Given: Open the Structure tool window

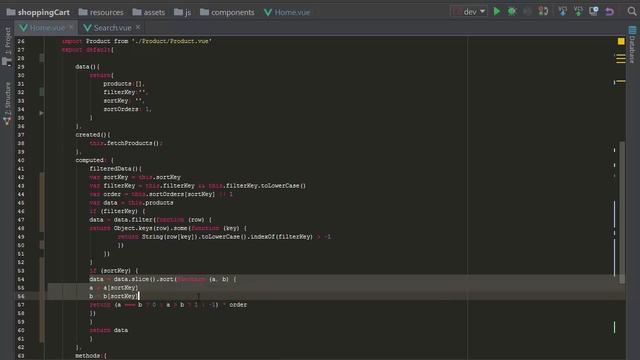Looking at the screenshot, I should [7, 103].
